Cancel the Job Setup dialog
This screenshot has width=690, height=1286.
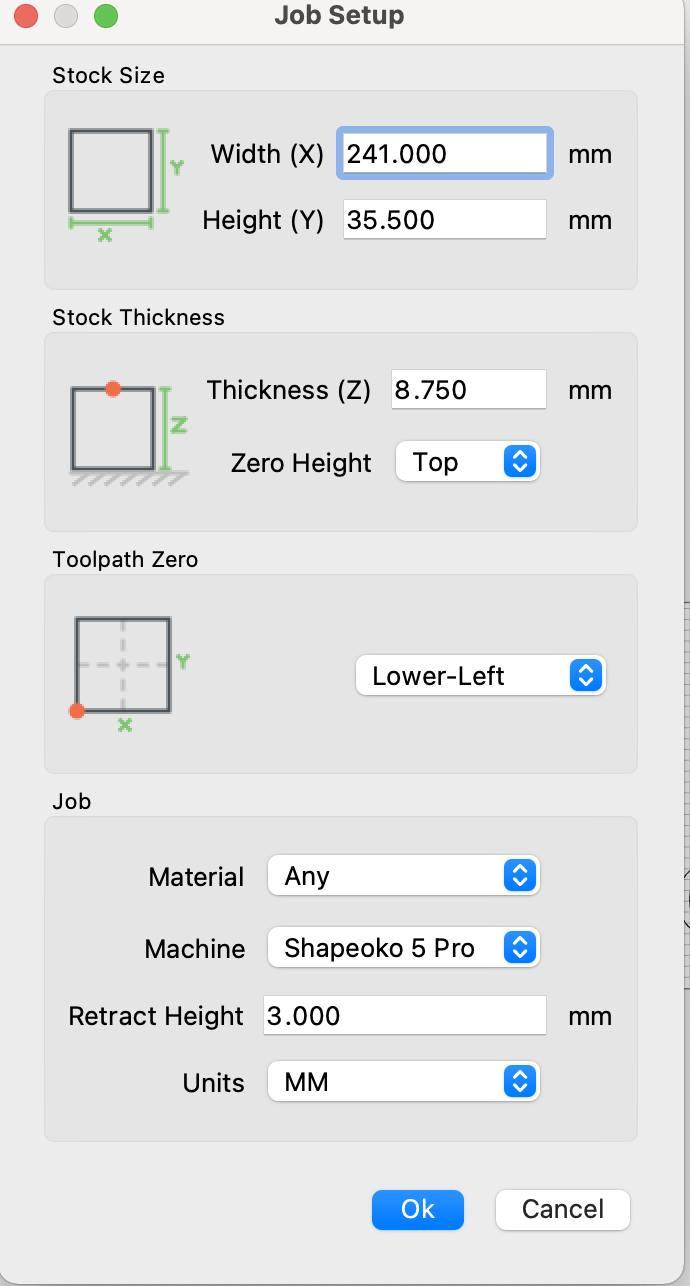pyautogui.click(x=563, y=1209)
